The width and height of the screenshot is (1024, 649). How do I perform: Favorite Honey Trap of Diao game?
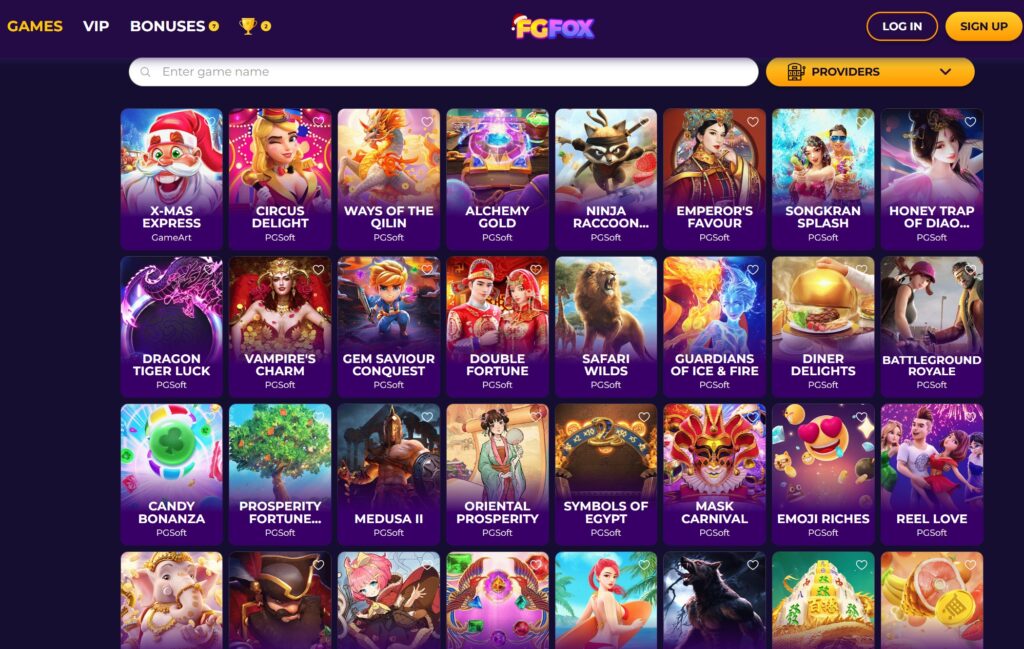[x=970, y=121]
